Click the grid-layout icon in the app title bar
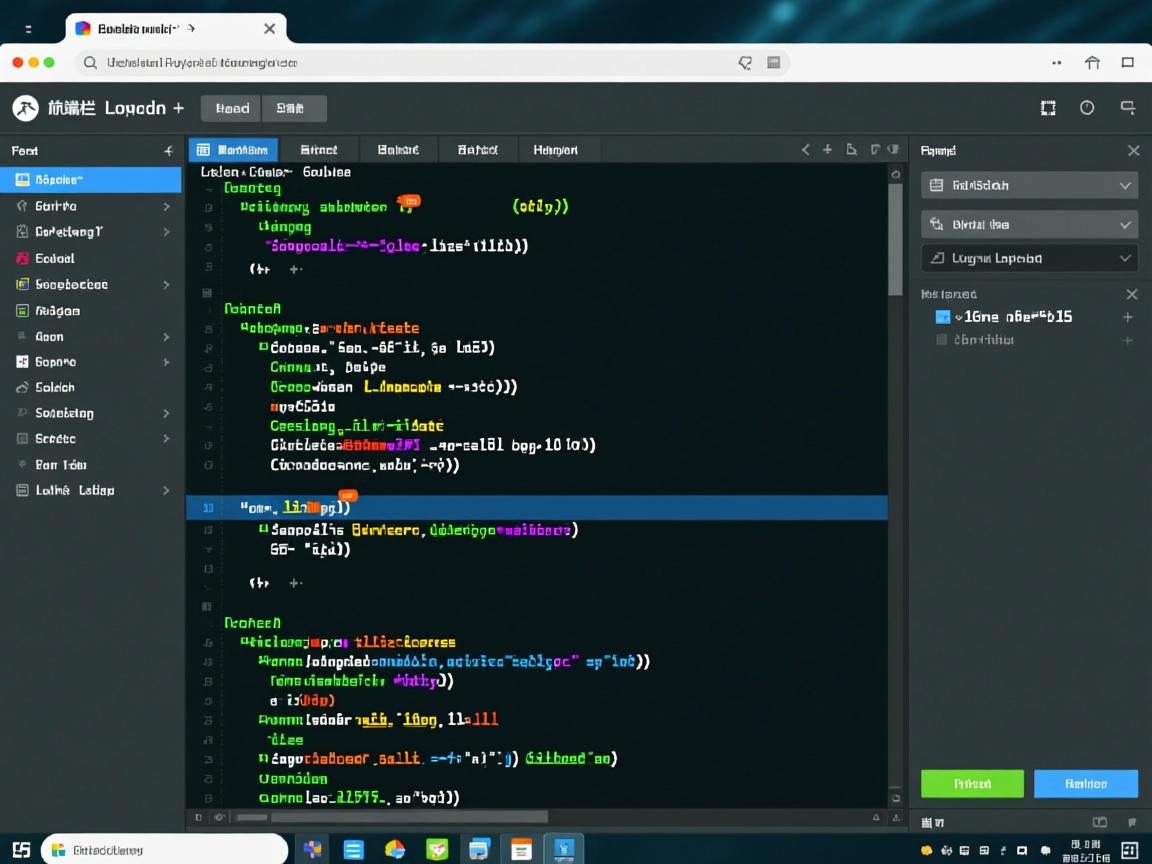 click(x=1048, y=108)
